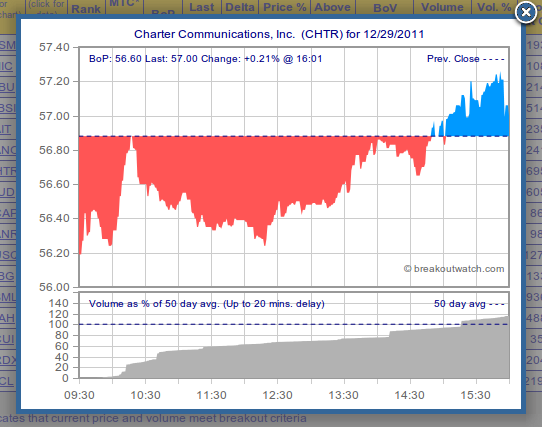Click the BoV column header behind popup
Viewport: 542px width, 427px height.
pos(385,8)
